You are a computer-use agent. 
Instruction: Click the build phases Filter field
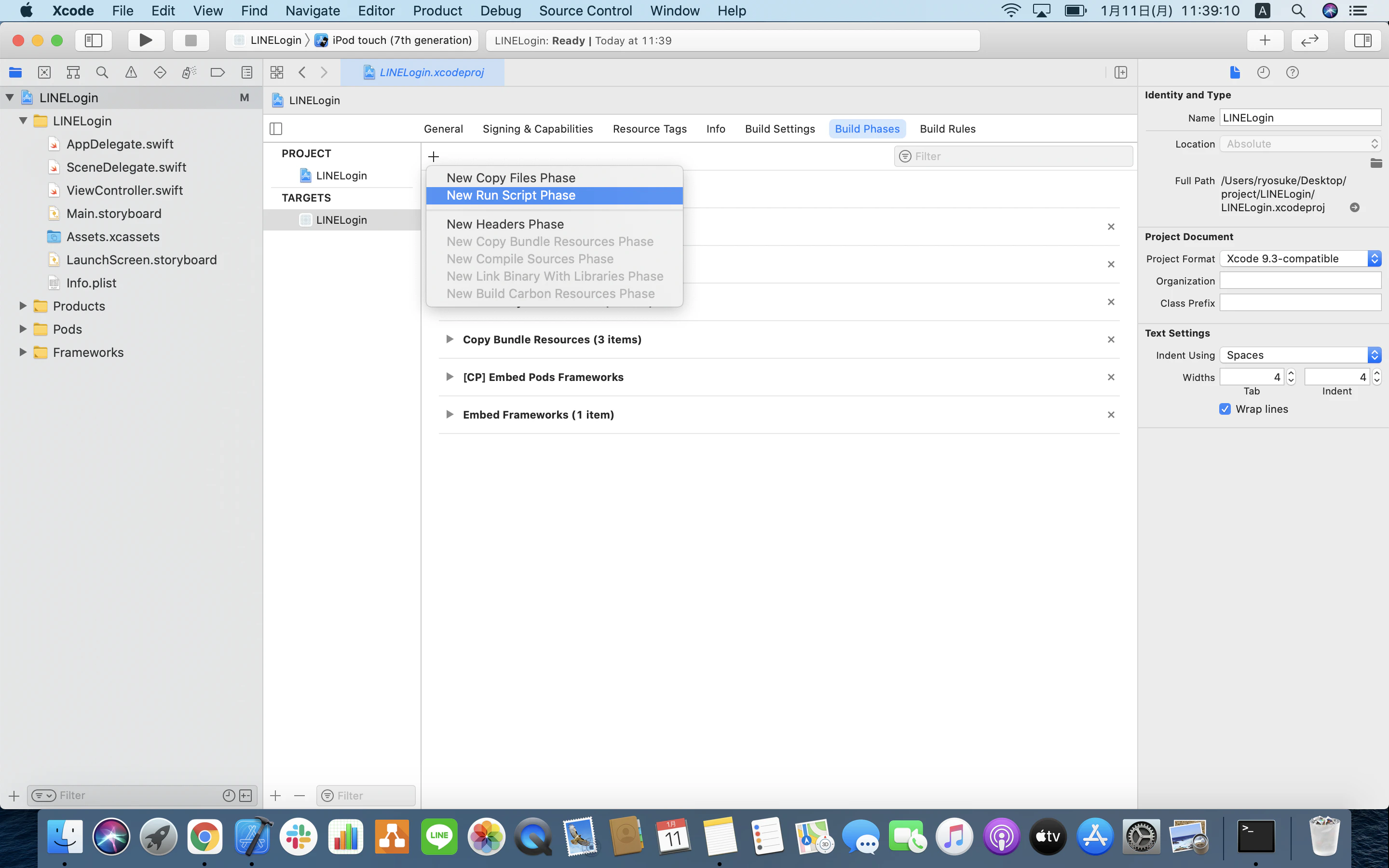point(1013,156)
